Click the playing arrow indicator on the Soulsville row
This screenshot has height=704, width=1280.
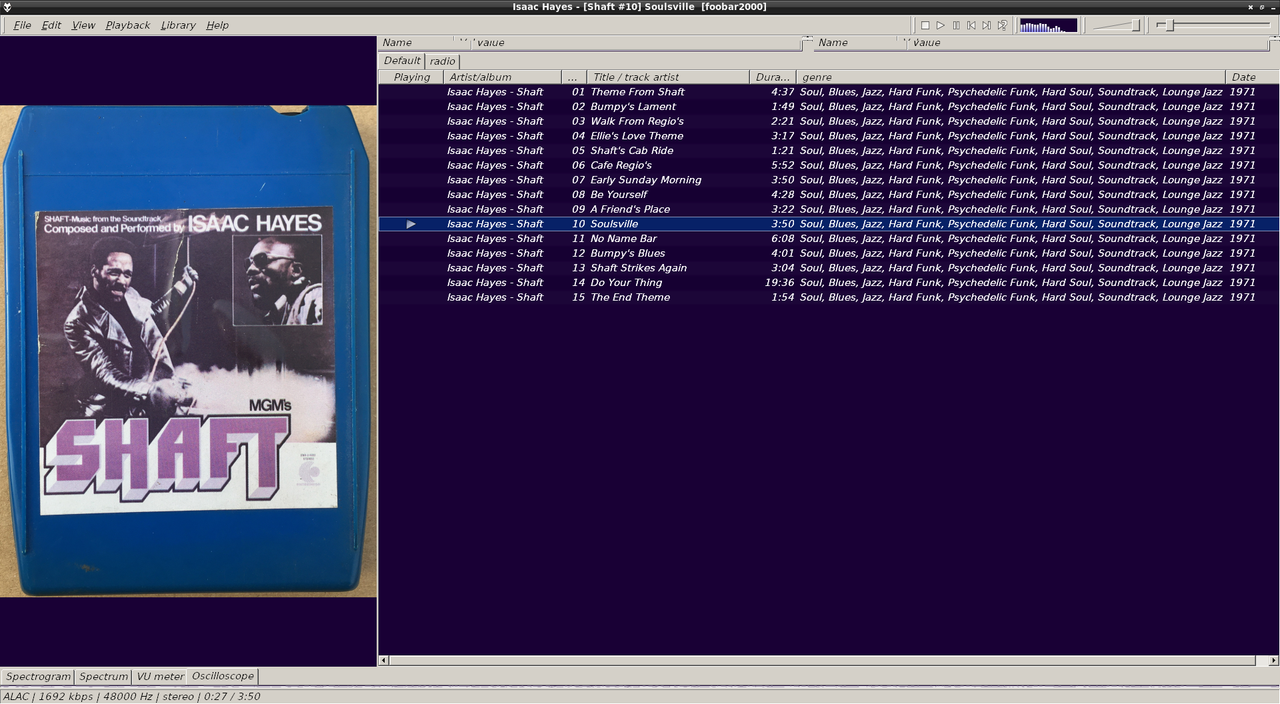coord(411,224)
